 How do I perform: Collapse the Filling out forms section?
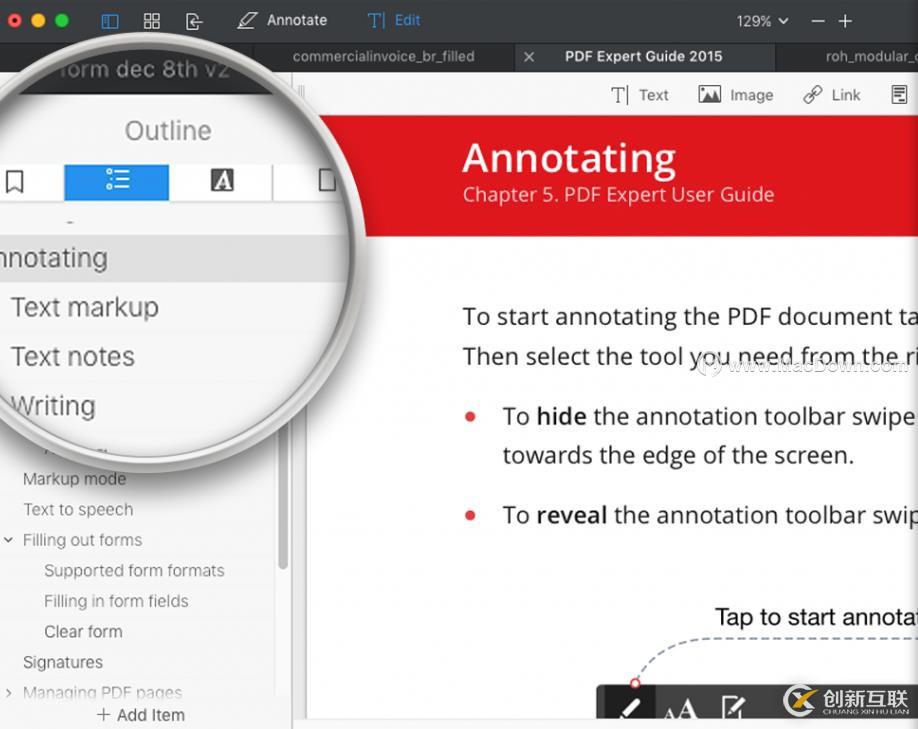pyautogui.click(x=8, y=540)
